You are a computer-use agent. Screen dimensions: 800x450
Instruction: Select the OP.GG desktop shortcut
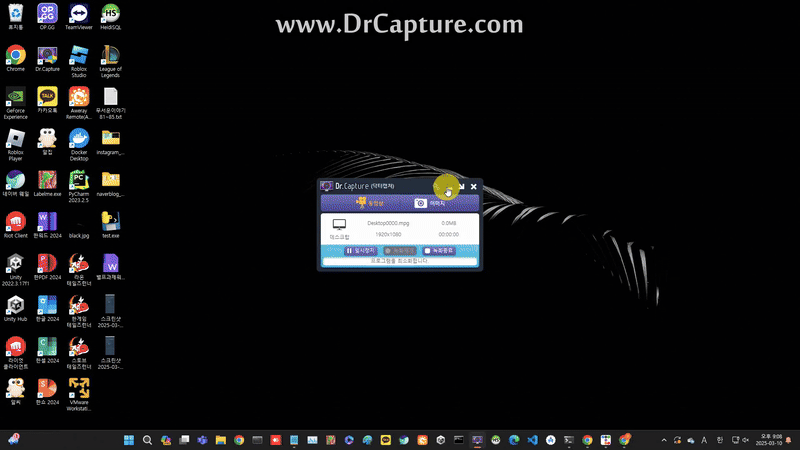pos(47,16)
